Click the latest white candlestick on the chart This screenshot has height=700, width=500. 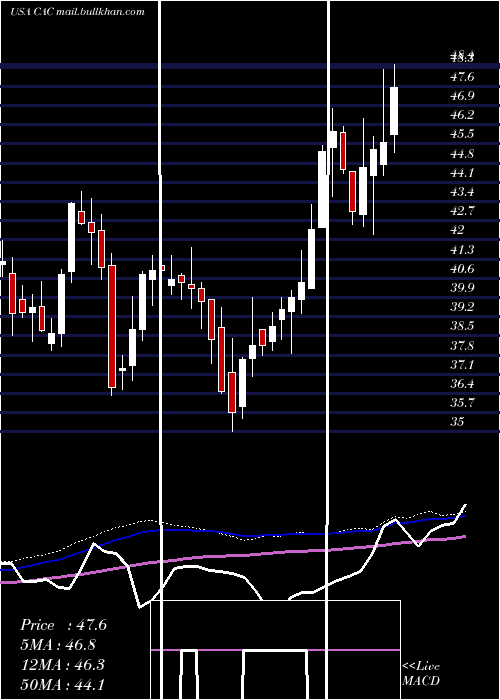click(394, 111)
